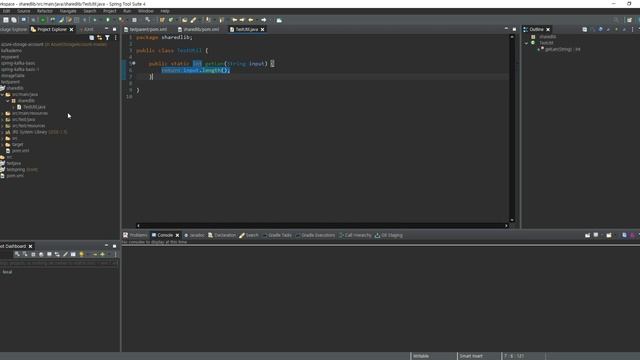Viewport: 640px width, 360px height.
Task: Minimize the editor area
Action: pos(506,29)
